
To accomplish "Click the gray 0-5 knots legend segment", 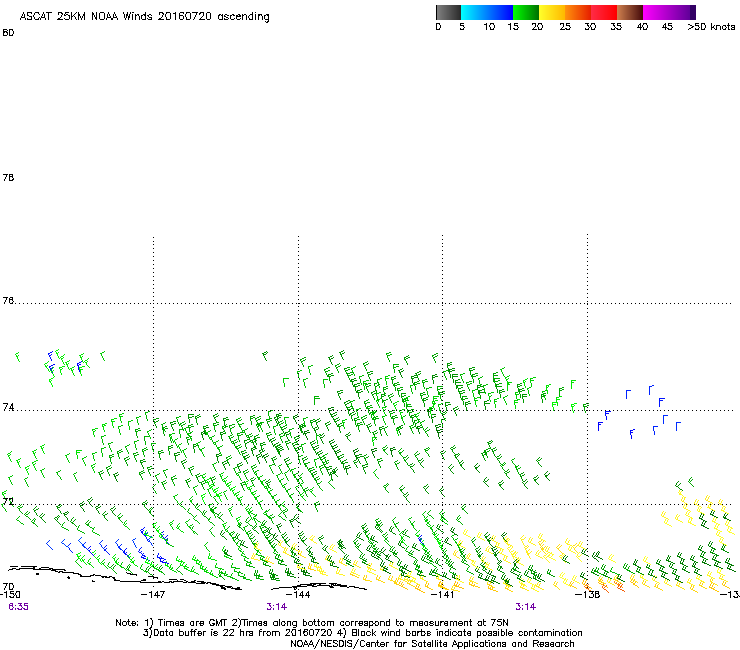I will pos(448,12).
